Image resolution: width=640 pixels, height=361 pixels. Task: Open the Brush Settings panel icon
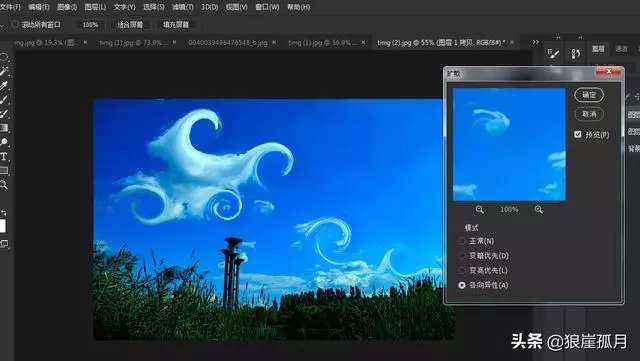tap(553, 53)
